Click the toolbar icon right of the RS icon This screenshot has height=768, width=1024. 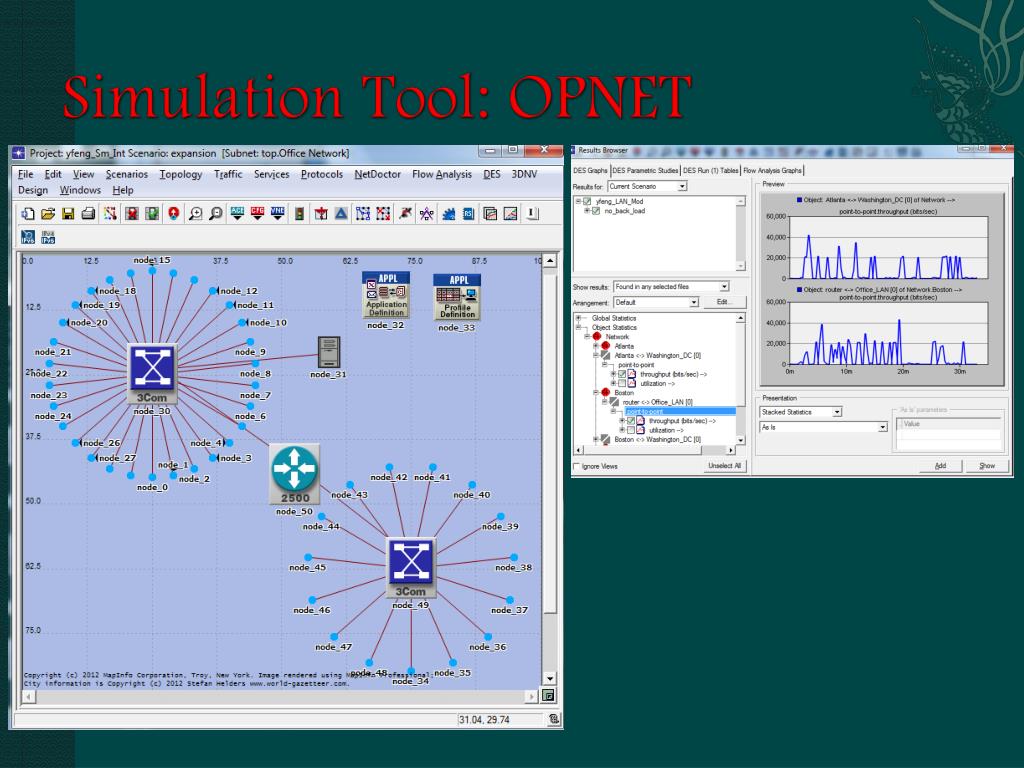coord(490,214)
